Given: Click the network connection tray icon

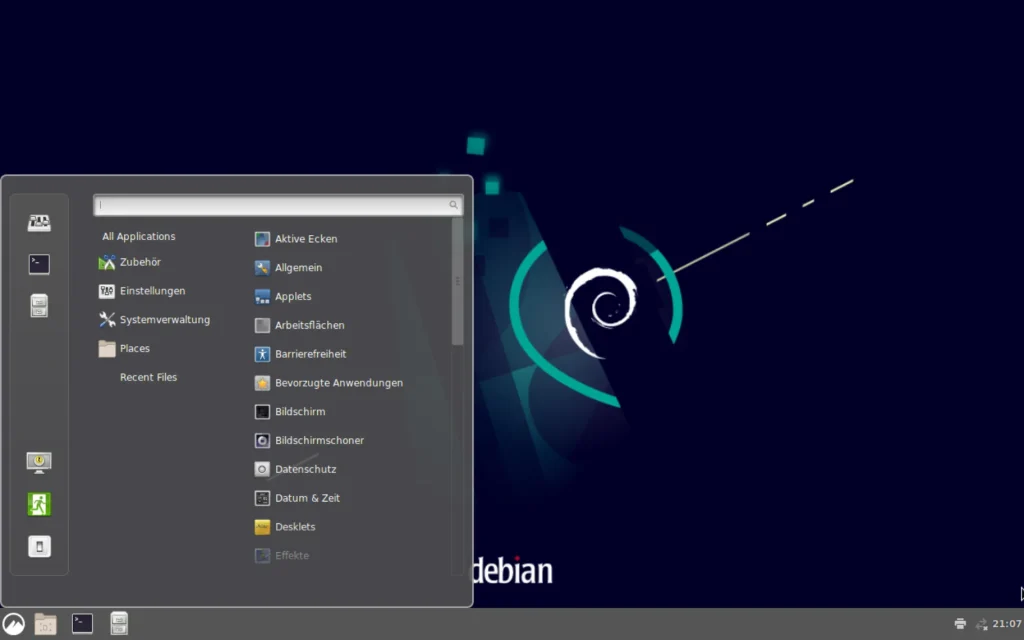Looking at the screenshot, I should pos(981,624).
